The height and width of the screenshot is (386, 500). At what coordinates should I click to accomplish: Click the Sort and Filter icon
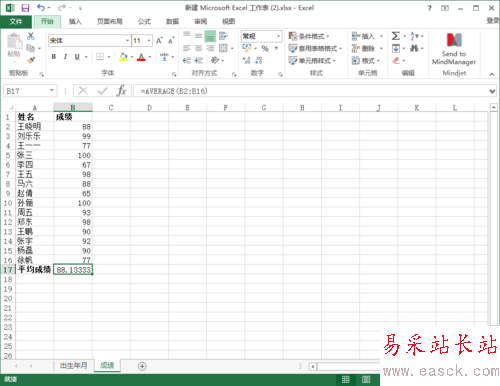414,36
